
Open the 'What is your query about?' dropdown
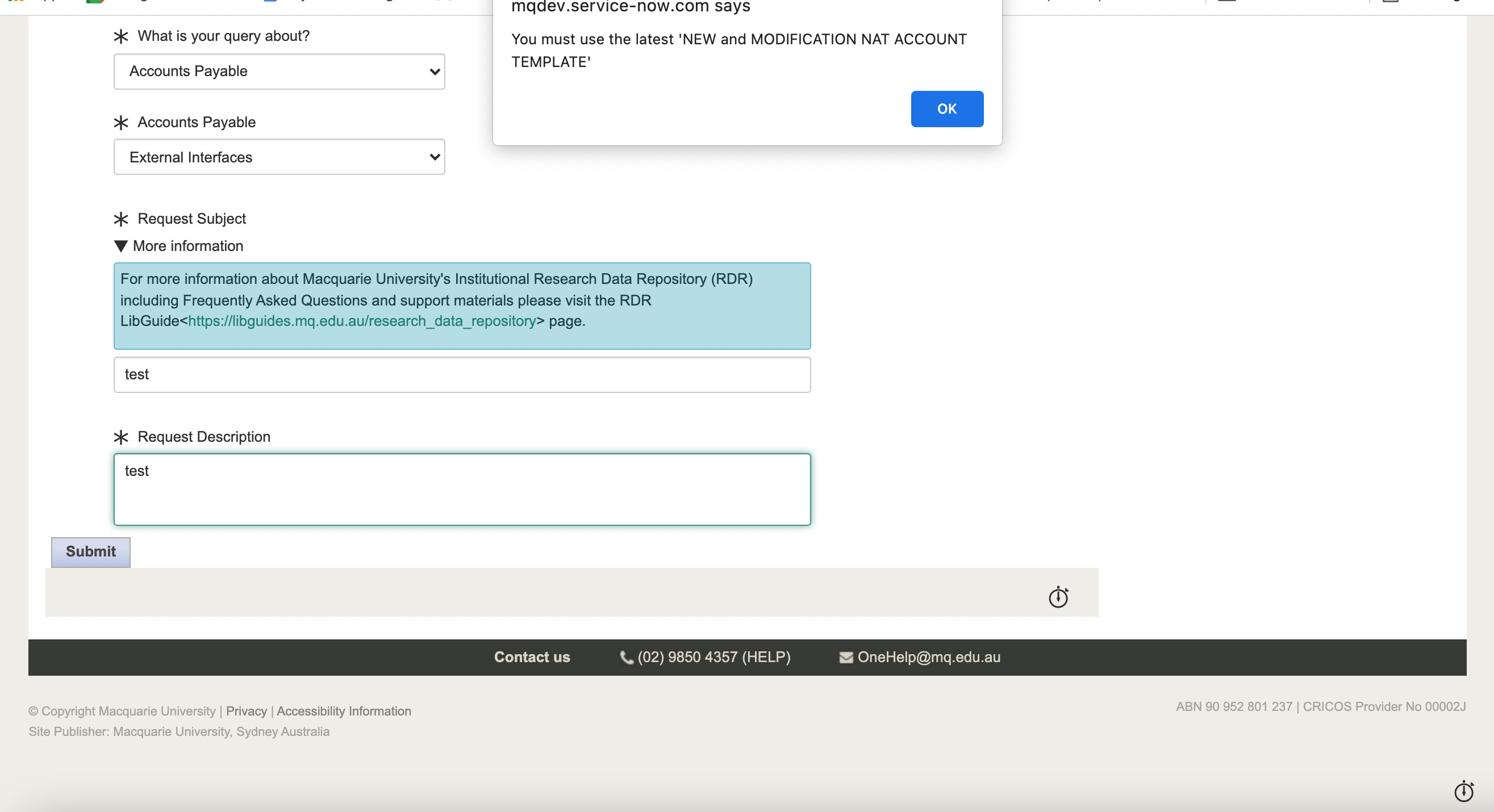pos(279,72)
